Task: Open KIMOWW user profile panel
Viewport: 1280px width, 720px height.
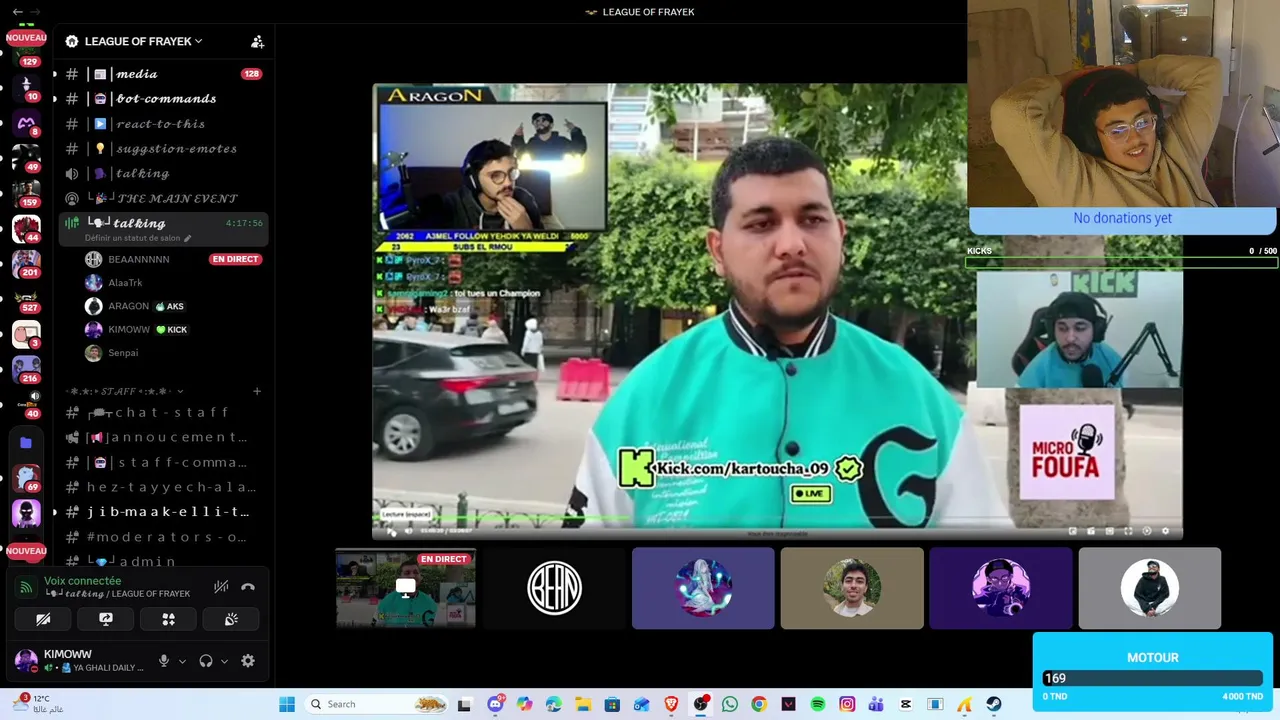Action: [82, 661]
